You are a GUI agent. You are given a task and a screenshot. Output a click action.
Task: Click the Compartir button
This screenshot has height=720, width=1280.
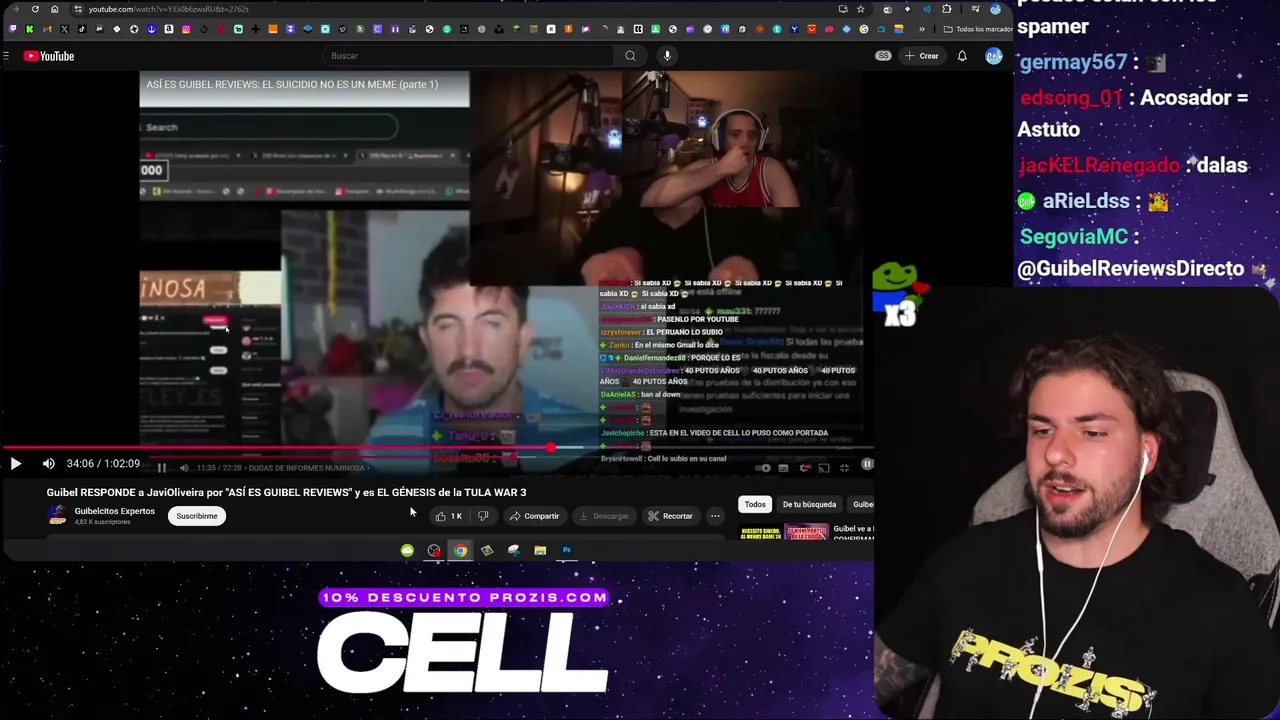click(534, 516)
